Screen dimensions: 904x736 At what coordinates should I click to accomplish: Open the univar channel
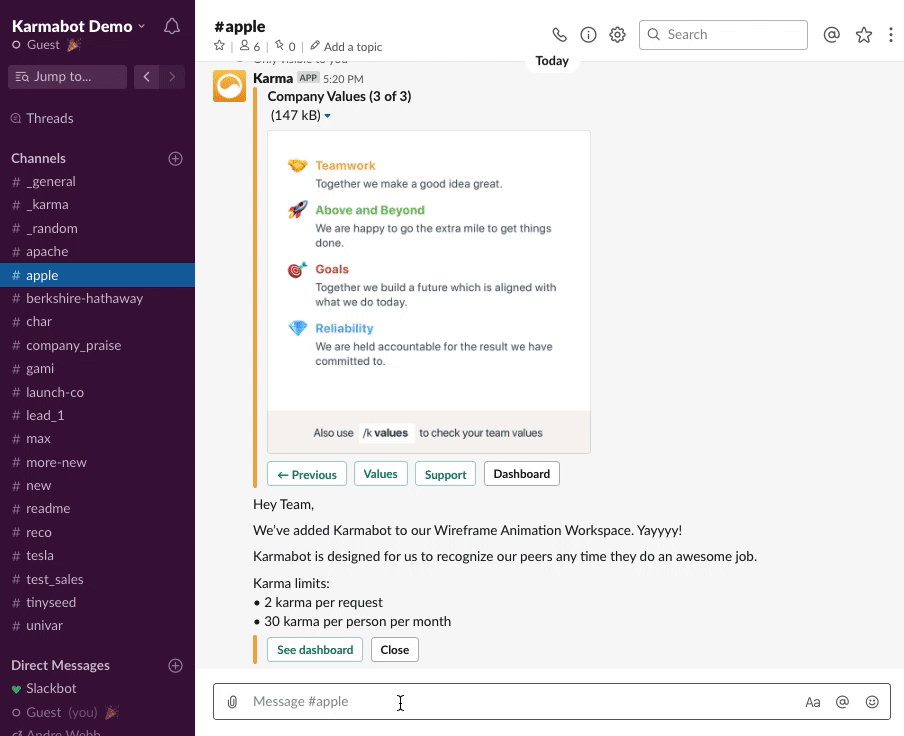pos(97,625)
